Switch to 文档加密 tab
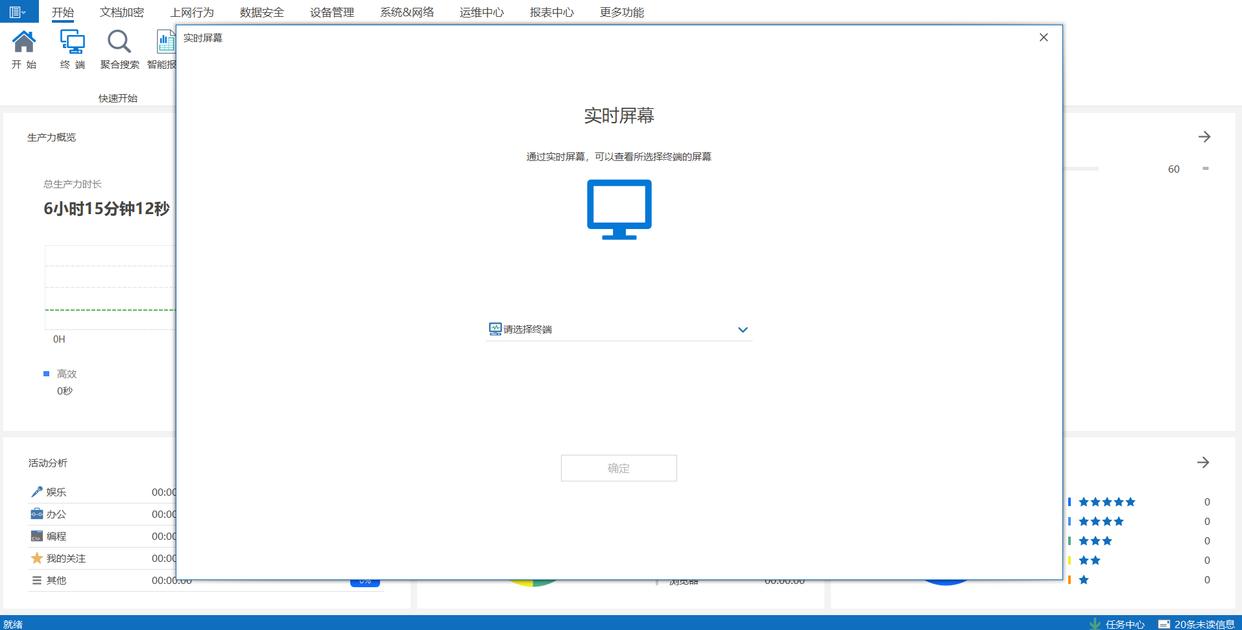Viewport: 1242px width, 630px height. [x=122, y=12]
